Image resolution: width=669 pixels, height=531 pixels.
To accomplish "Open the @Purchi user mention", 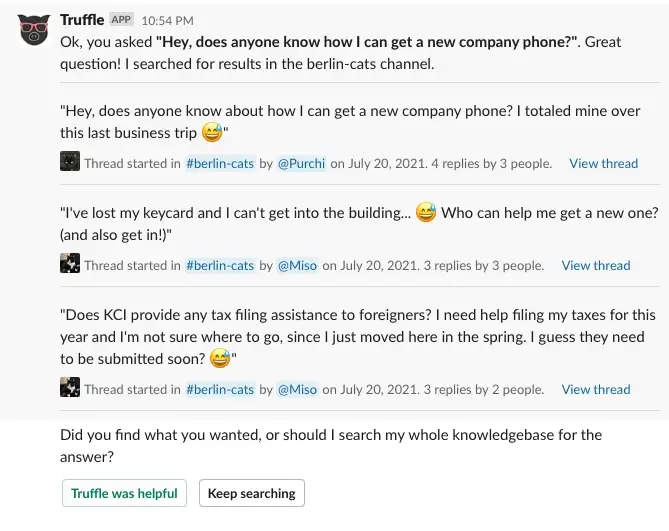I will [301, 163].
